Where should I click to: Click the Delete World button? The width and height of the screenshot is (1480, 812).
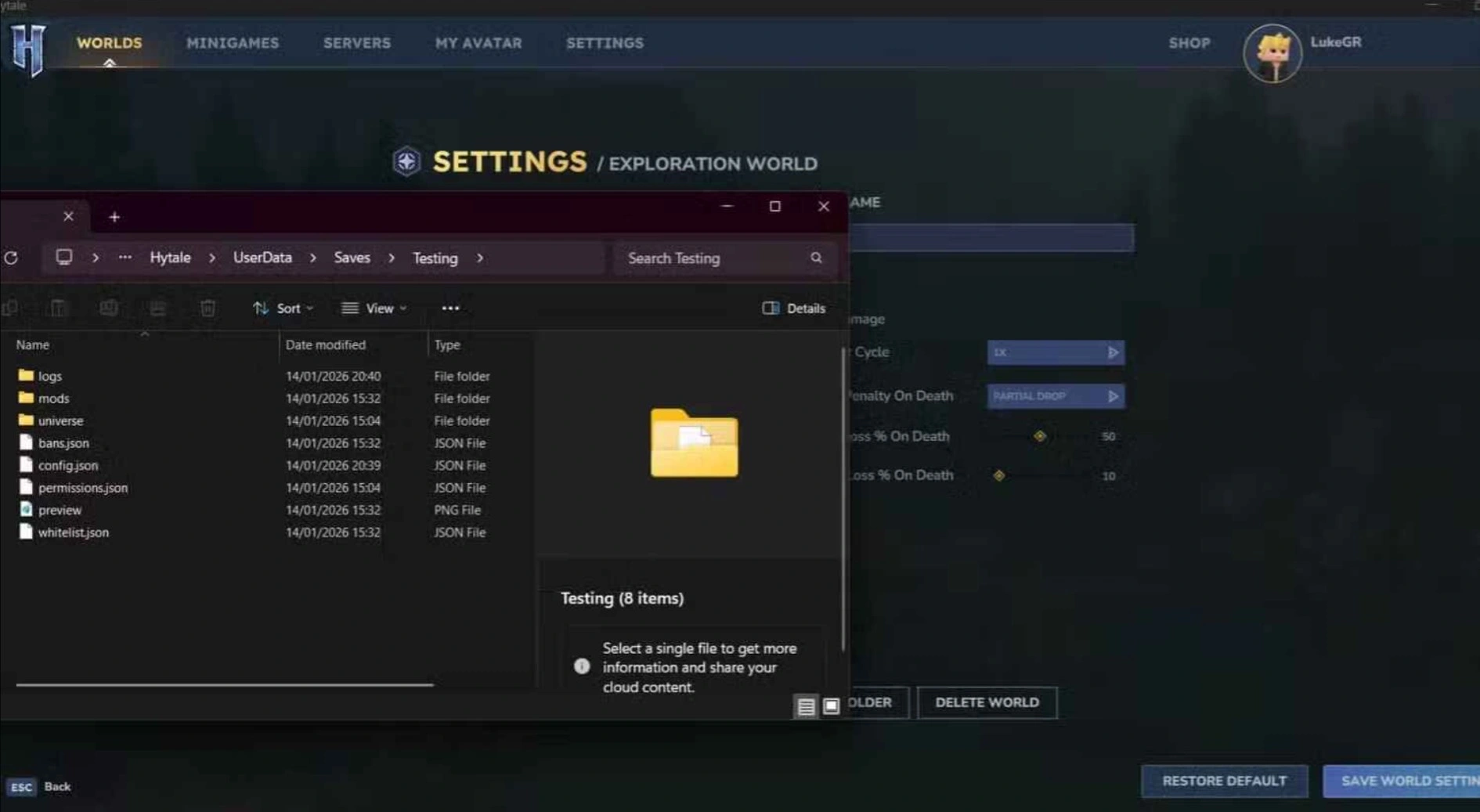(x=987, y=702)
